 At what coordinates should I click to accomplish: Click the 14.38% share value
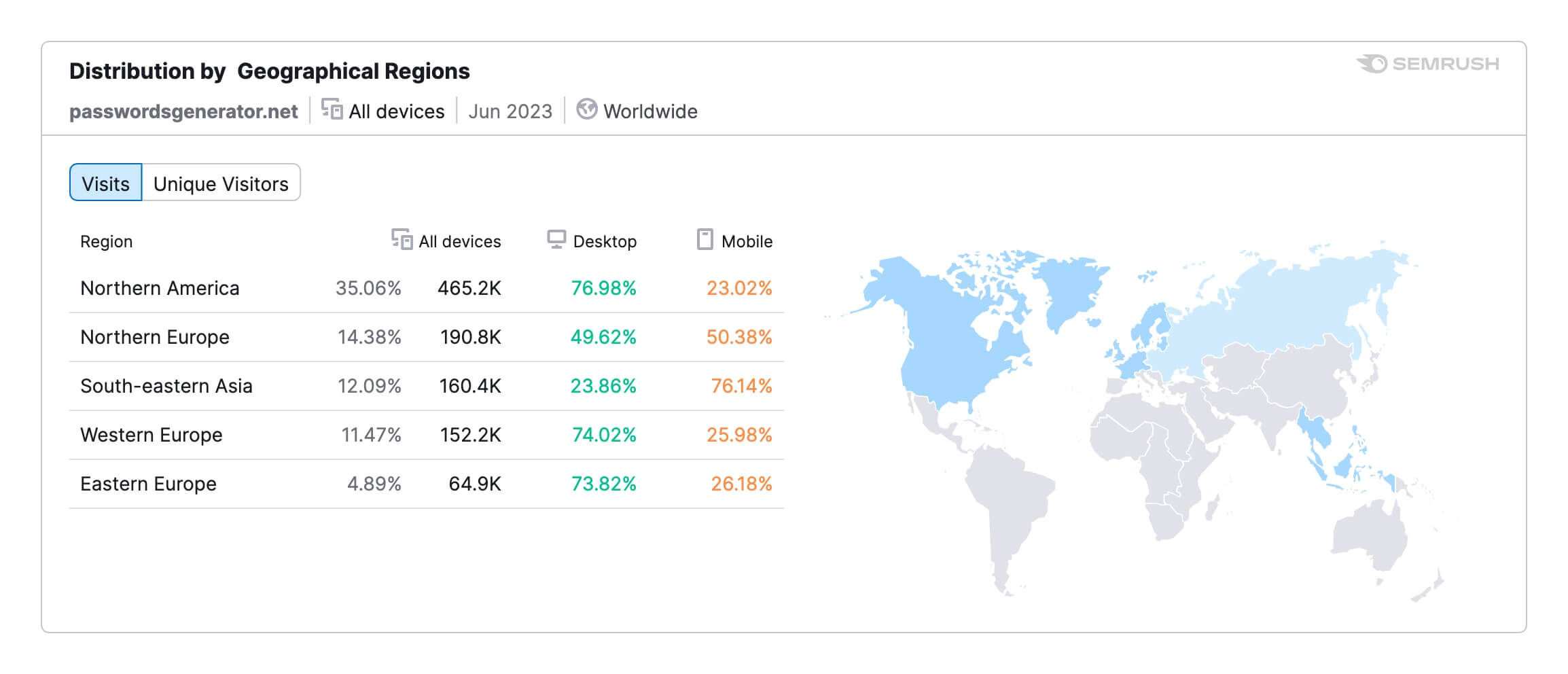[x=370, y=337]
